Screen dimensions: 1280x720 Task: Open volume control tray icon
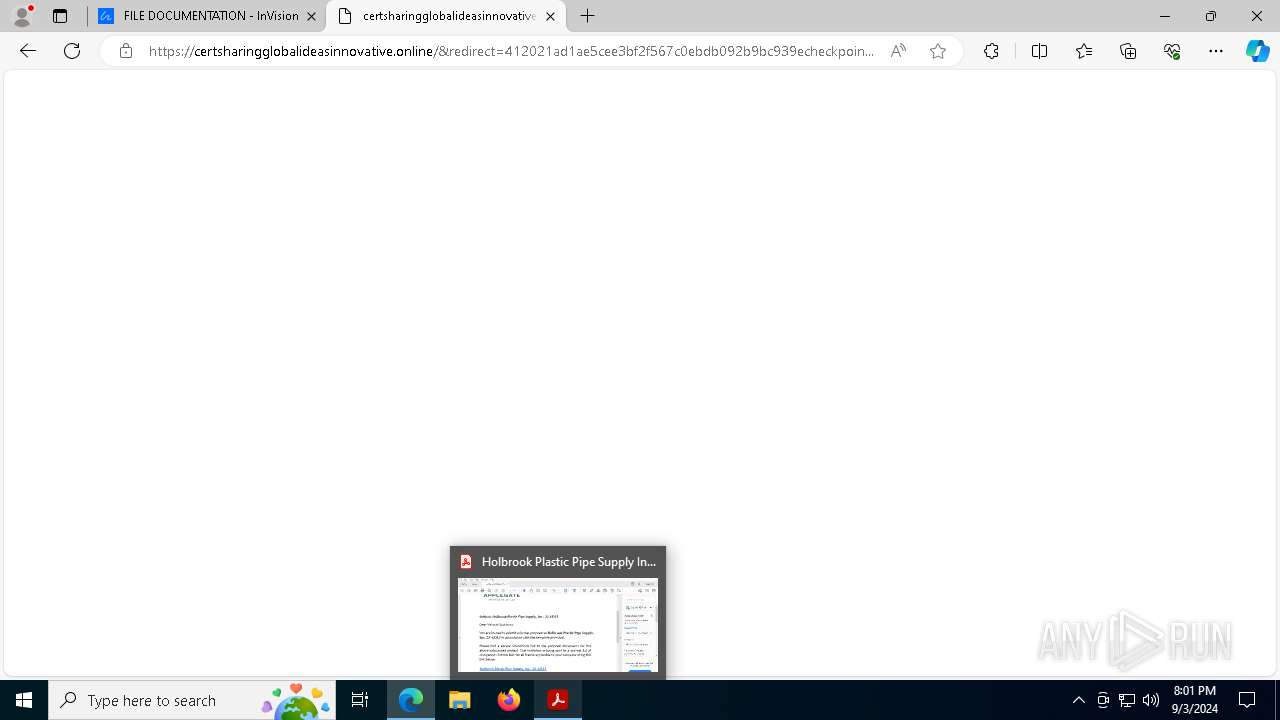1151,700
